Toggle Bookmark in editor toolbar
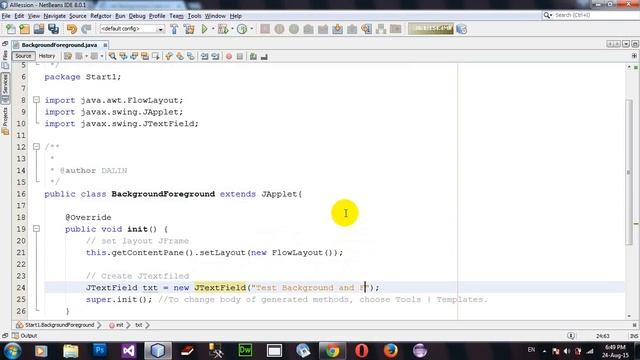640x360 pixels. tap(191, 56)
